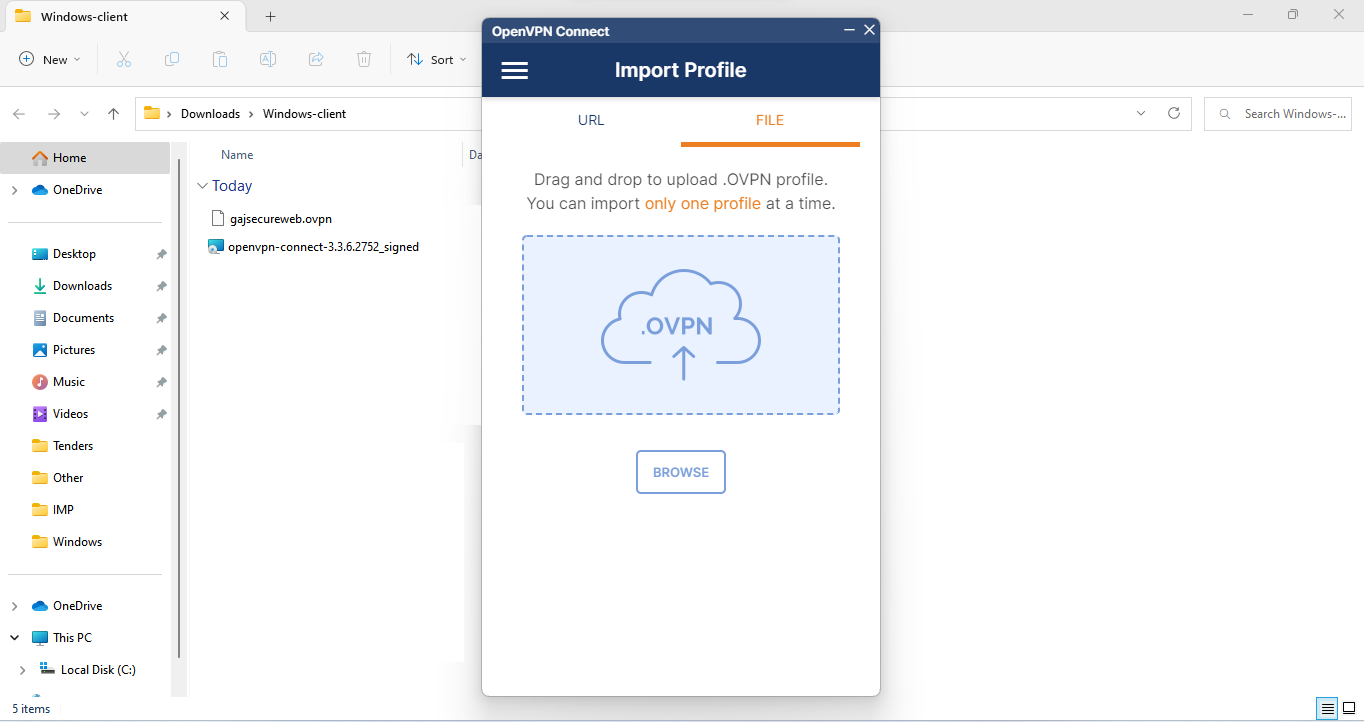Select Home in the navigation pane
The width and height of the screenshot is (1364, 722).
click(85, 158)
